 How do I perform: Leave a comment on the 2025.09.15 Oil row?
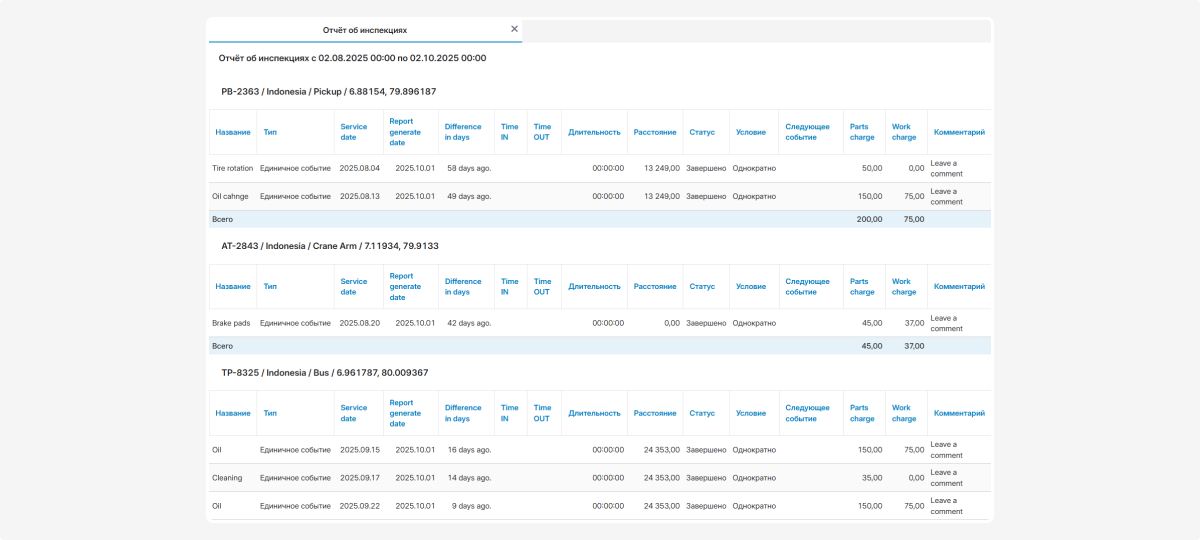(x=944, y=449)
